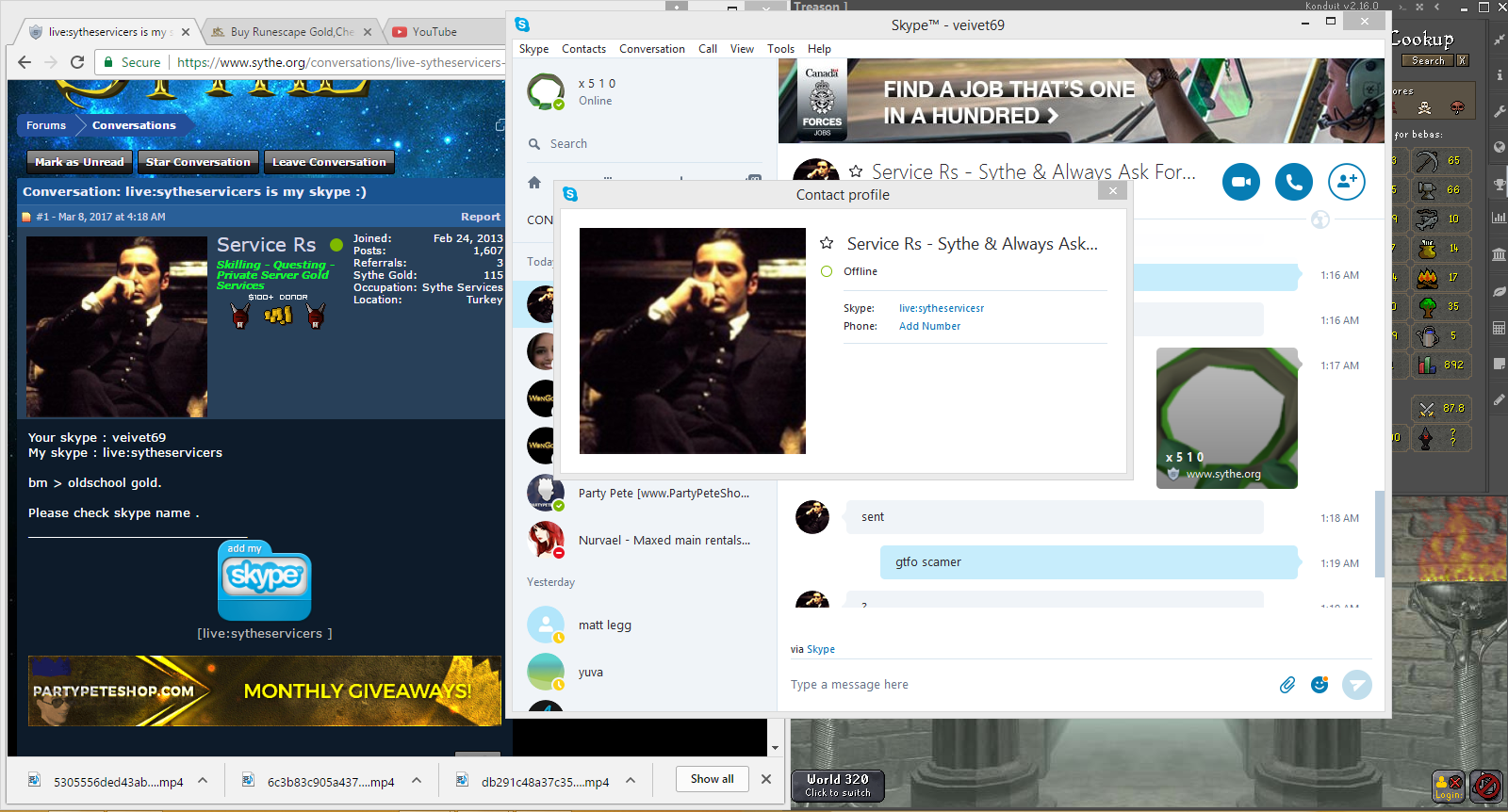Open the Contacts menu in Skype
Image resolution: width=1508 pixels, height=812 pixels.
coord(583,49)
